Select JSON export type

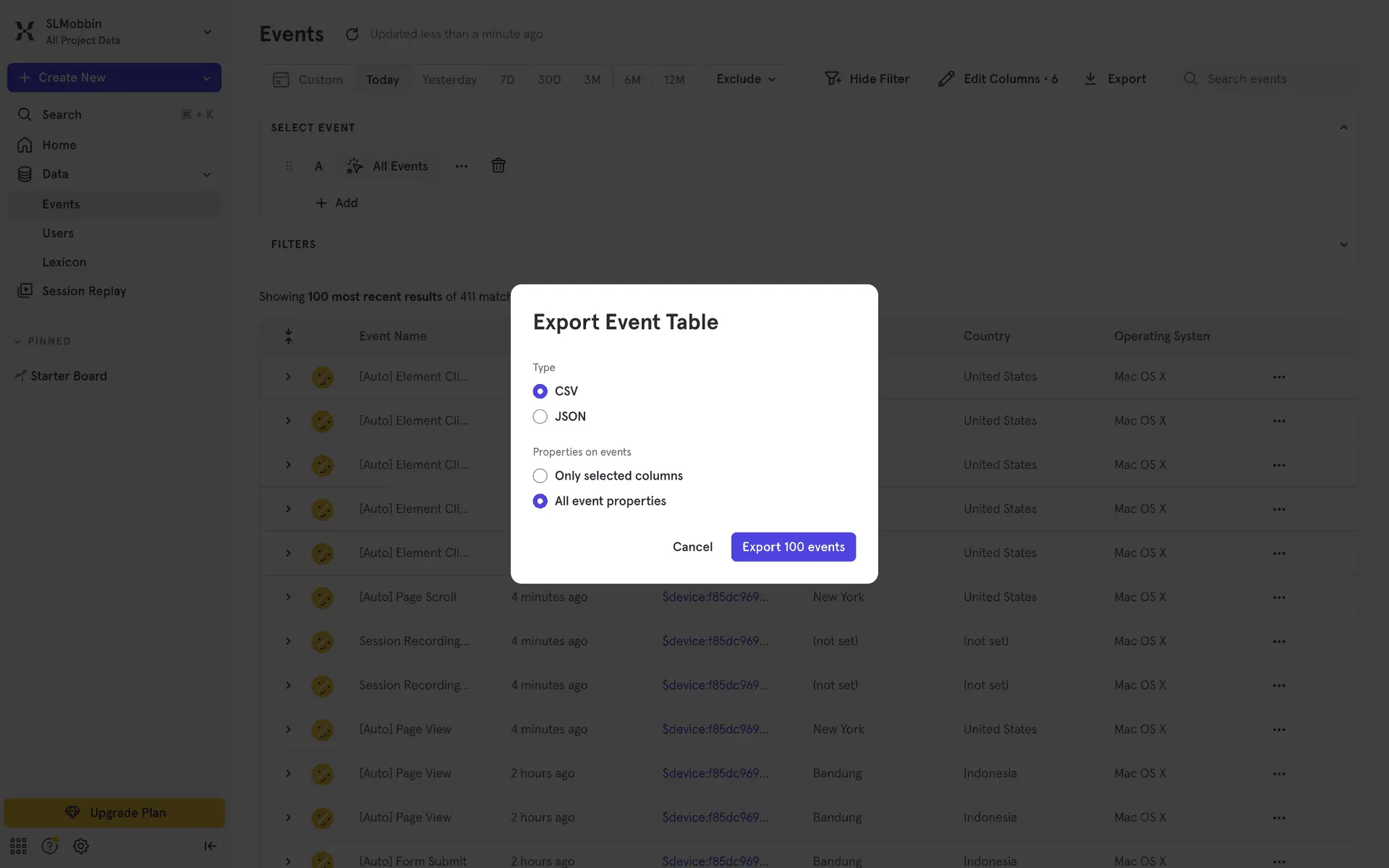(x=540, y=417)
